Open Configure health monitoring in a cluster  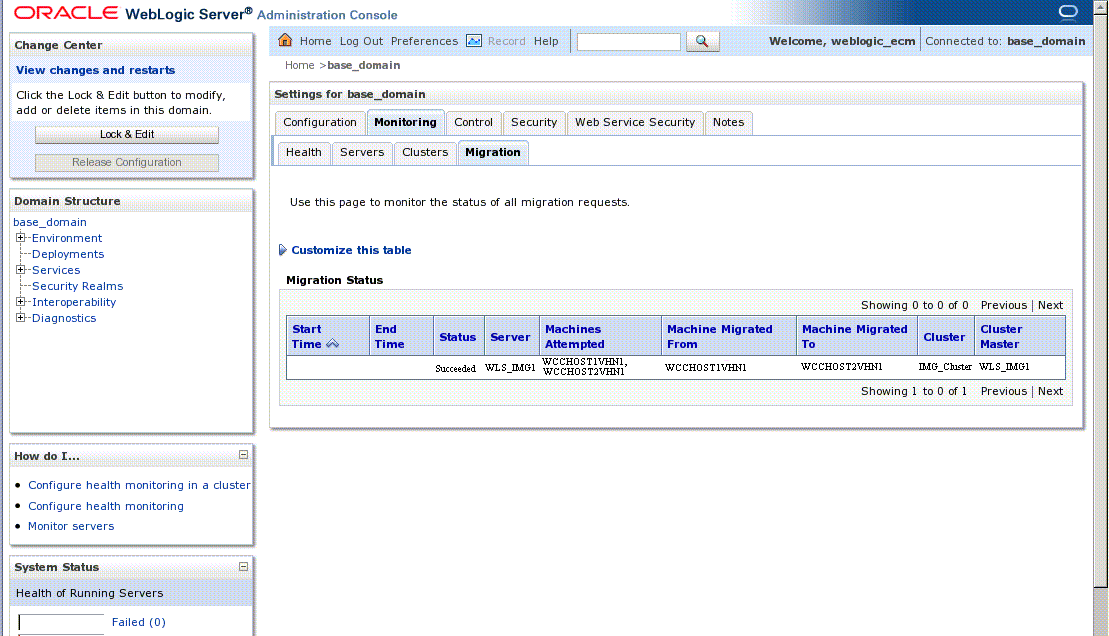139,485
